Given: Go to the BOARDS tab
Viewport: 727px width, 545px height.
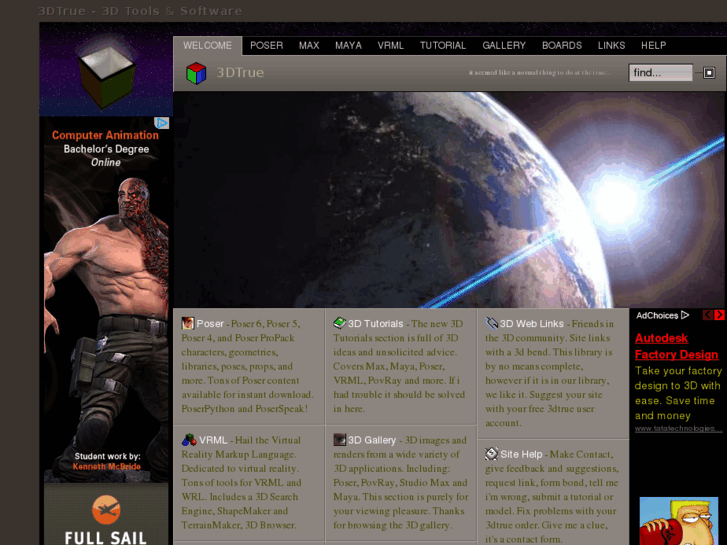Looking at the screenshot, I should [562, 45].
